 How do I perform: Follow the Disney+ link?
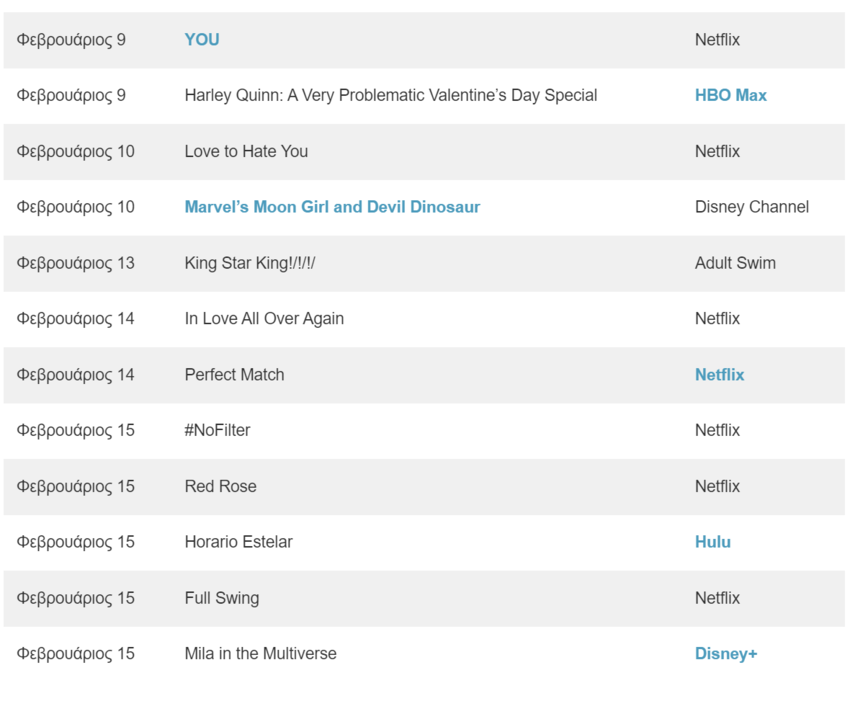725,654
